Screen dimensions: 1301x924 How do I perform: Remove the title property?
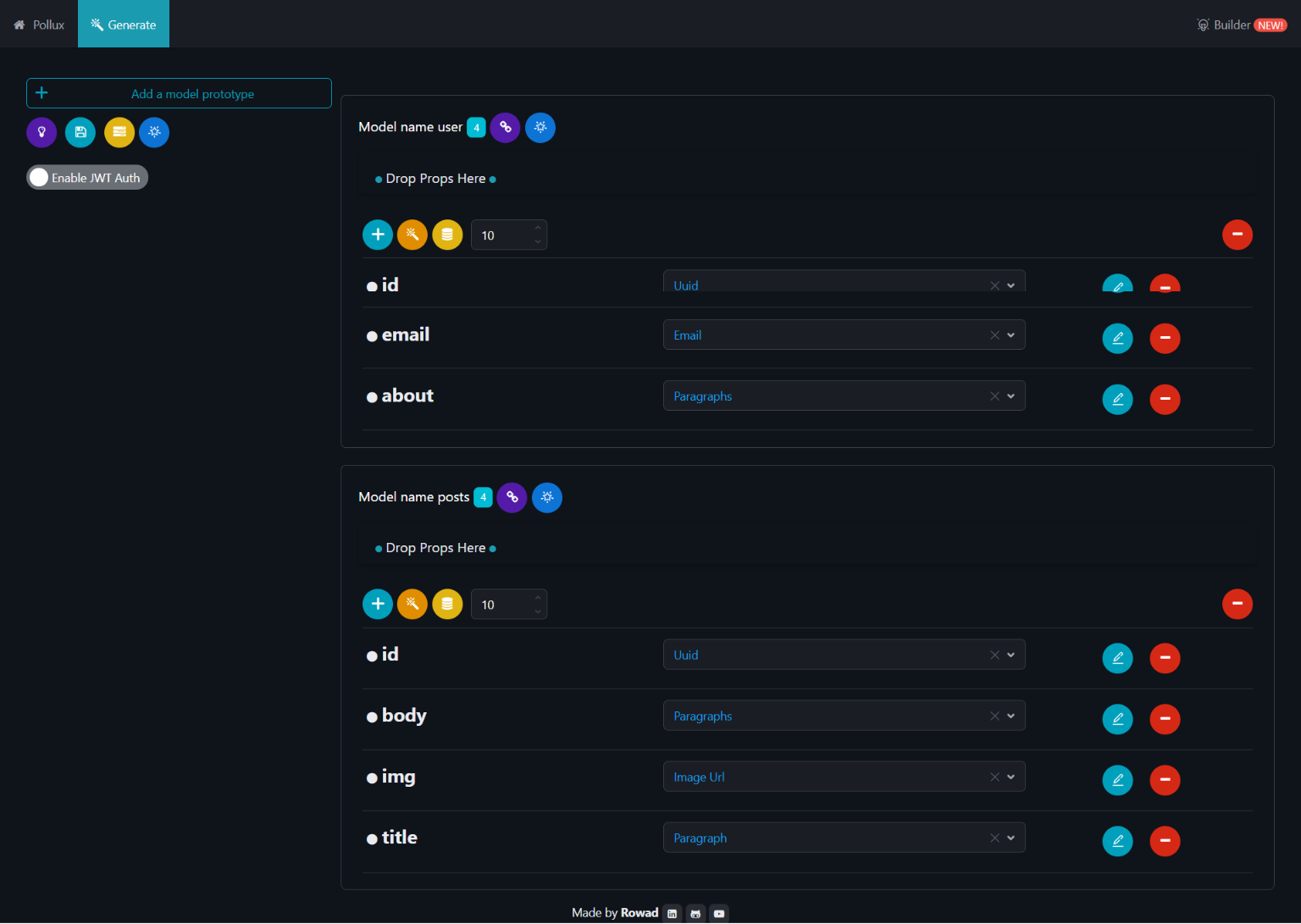coord(1165,841)
